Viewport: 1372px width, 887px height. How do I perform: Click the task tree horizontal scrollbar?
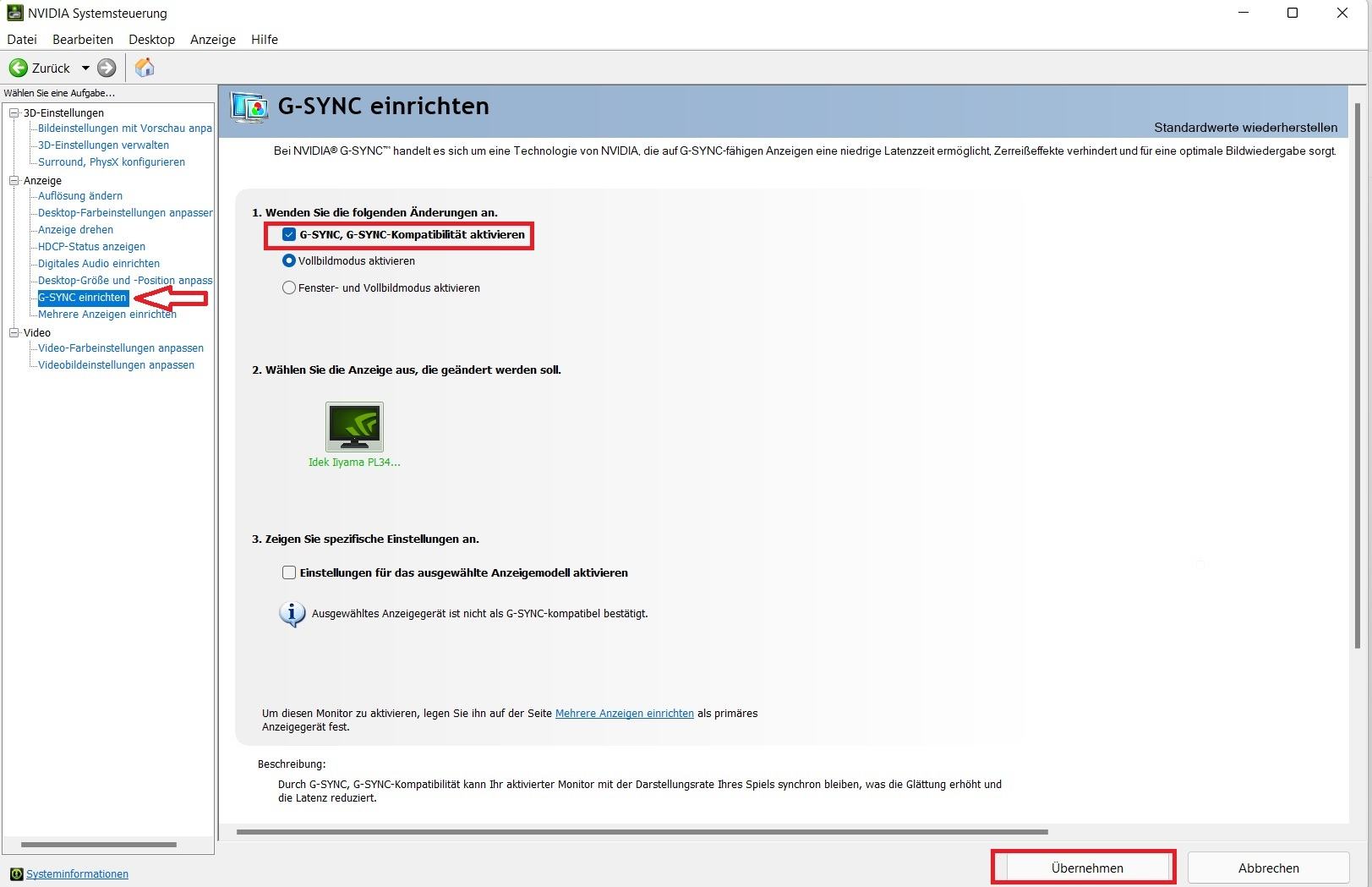(99, 845)
